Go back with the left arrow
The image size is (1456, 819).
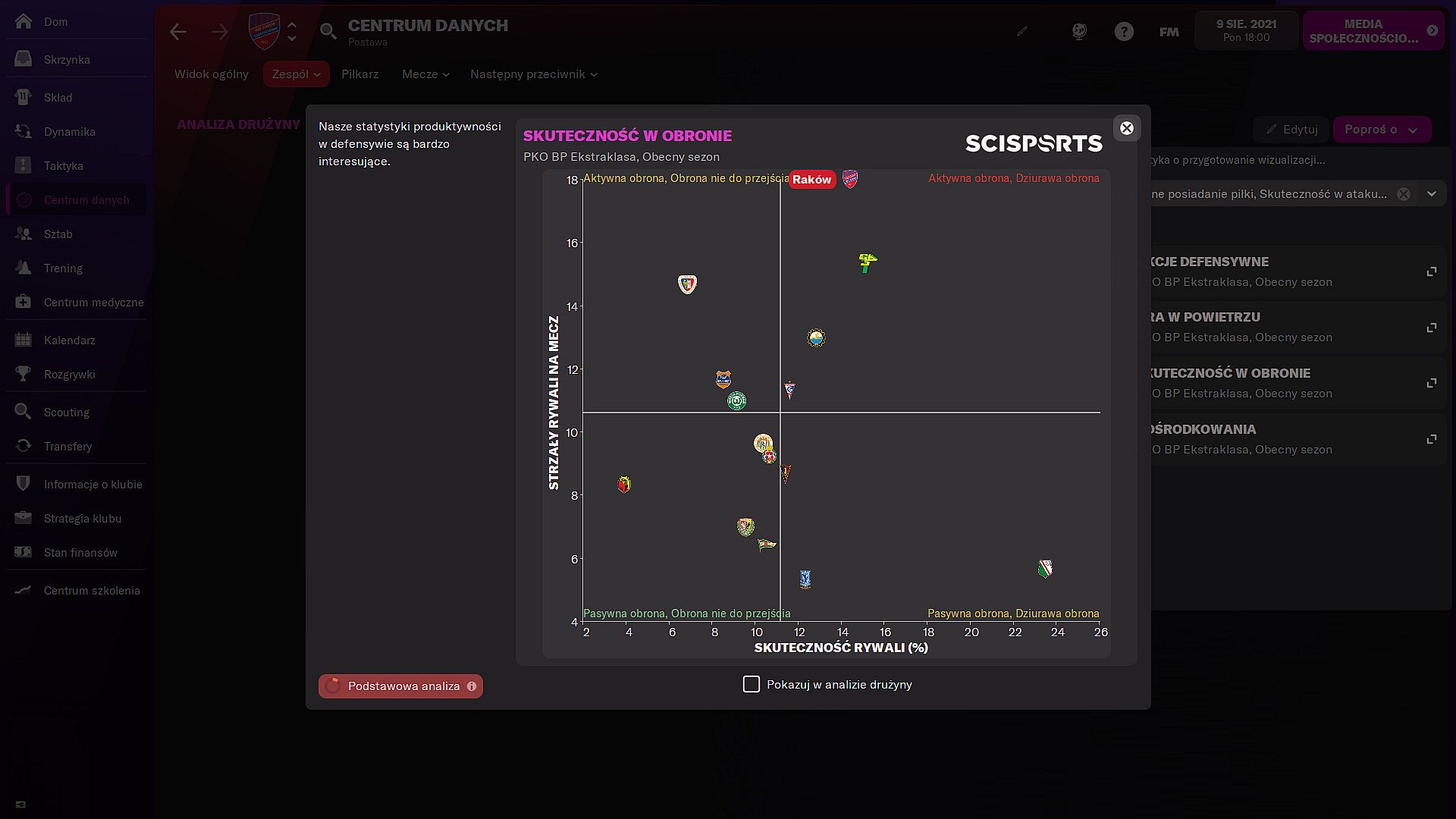(x=178, y=32)
